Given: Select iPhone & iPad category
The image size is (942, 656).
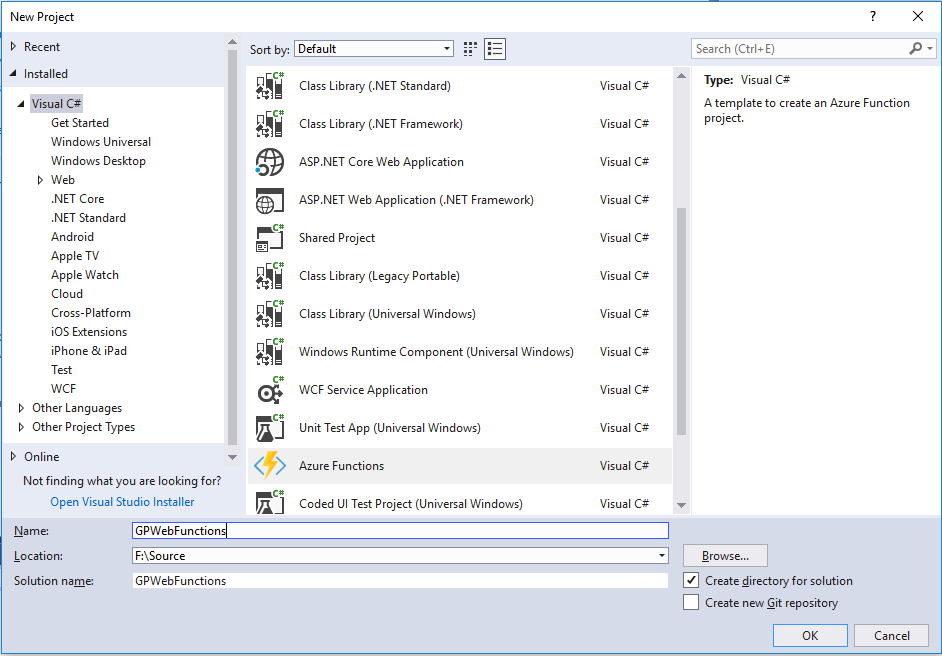Looking at the screenshot, I should click(89, 351).
